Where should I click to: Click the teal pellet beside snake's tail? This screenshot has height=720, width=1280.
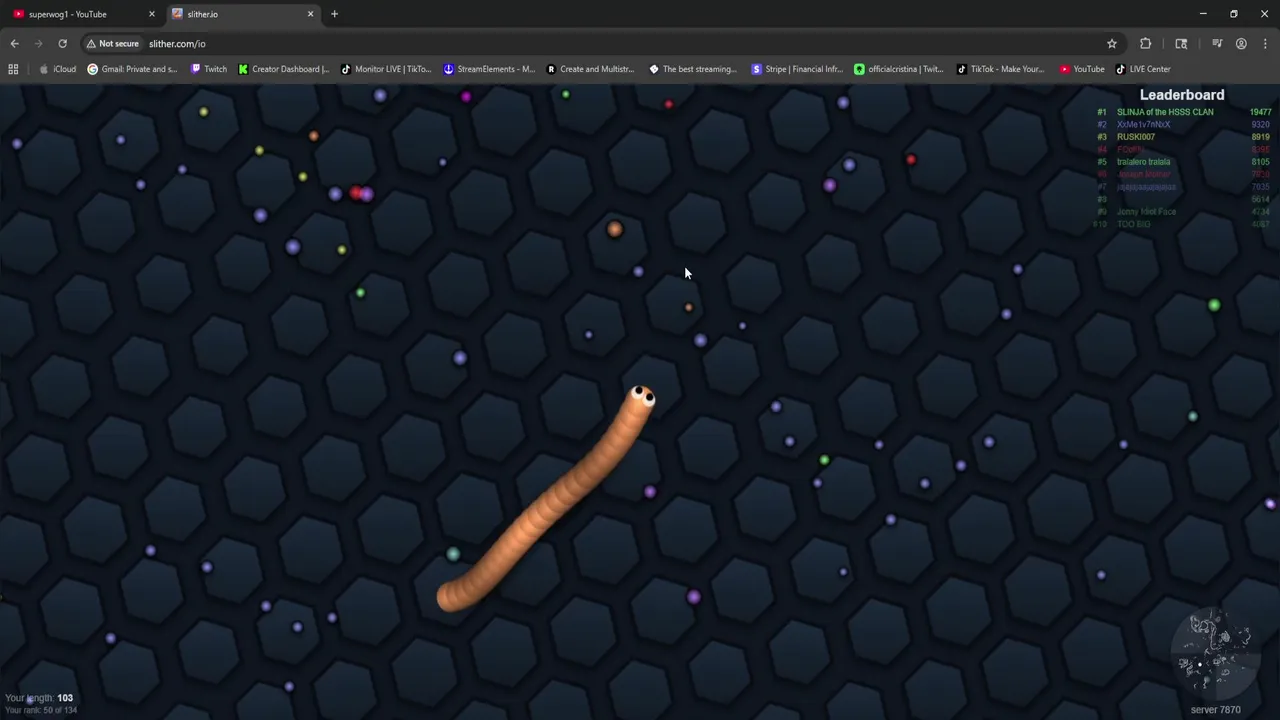[x=453, y=554]
